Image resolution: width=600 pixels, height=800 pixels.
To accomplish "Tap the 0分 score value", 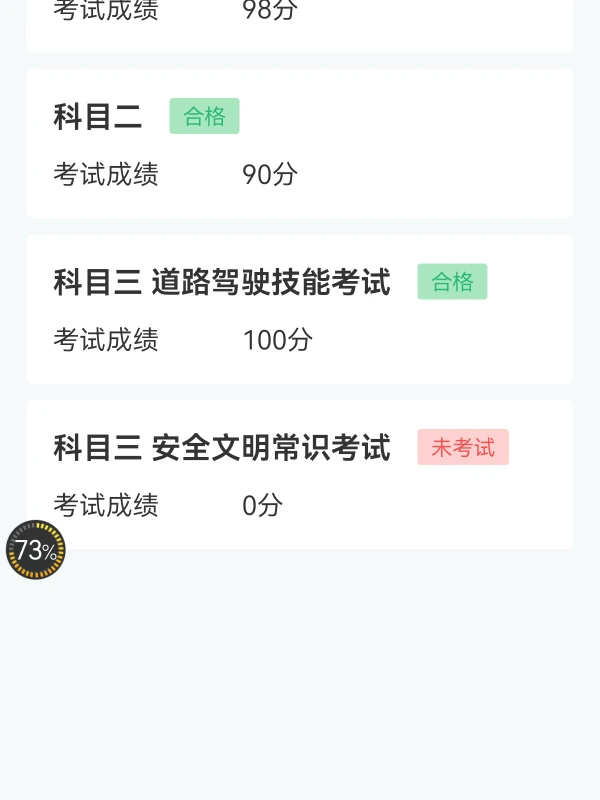I will [x=262, y=505].
